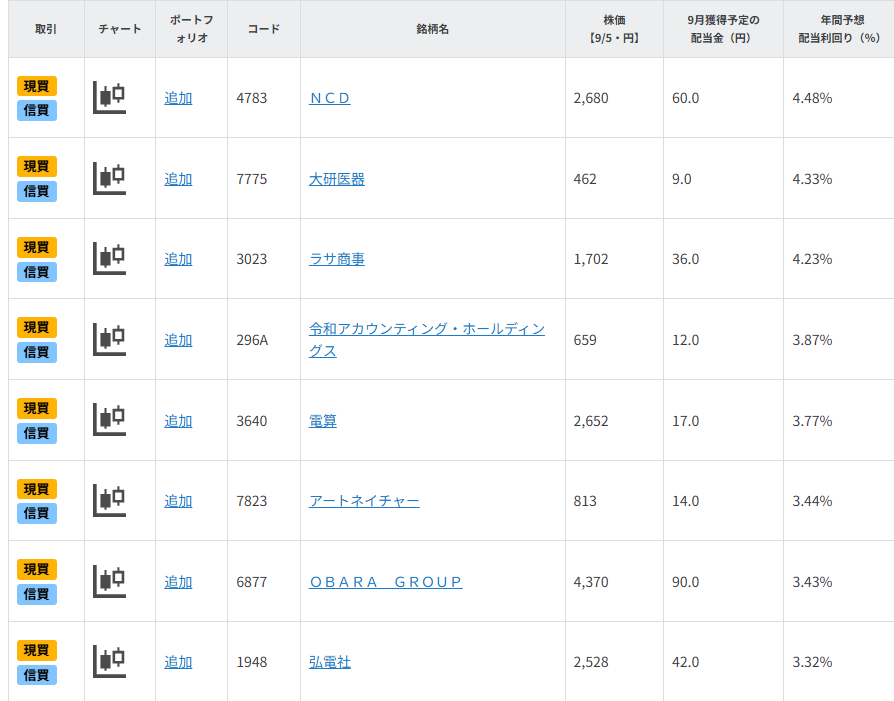Add 電算 to portfolio via 追加
The image size is (894, 701).
(x=178, y=421)
